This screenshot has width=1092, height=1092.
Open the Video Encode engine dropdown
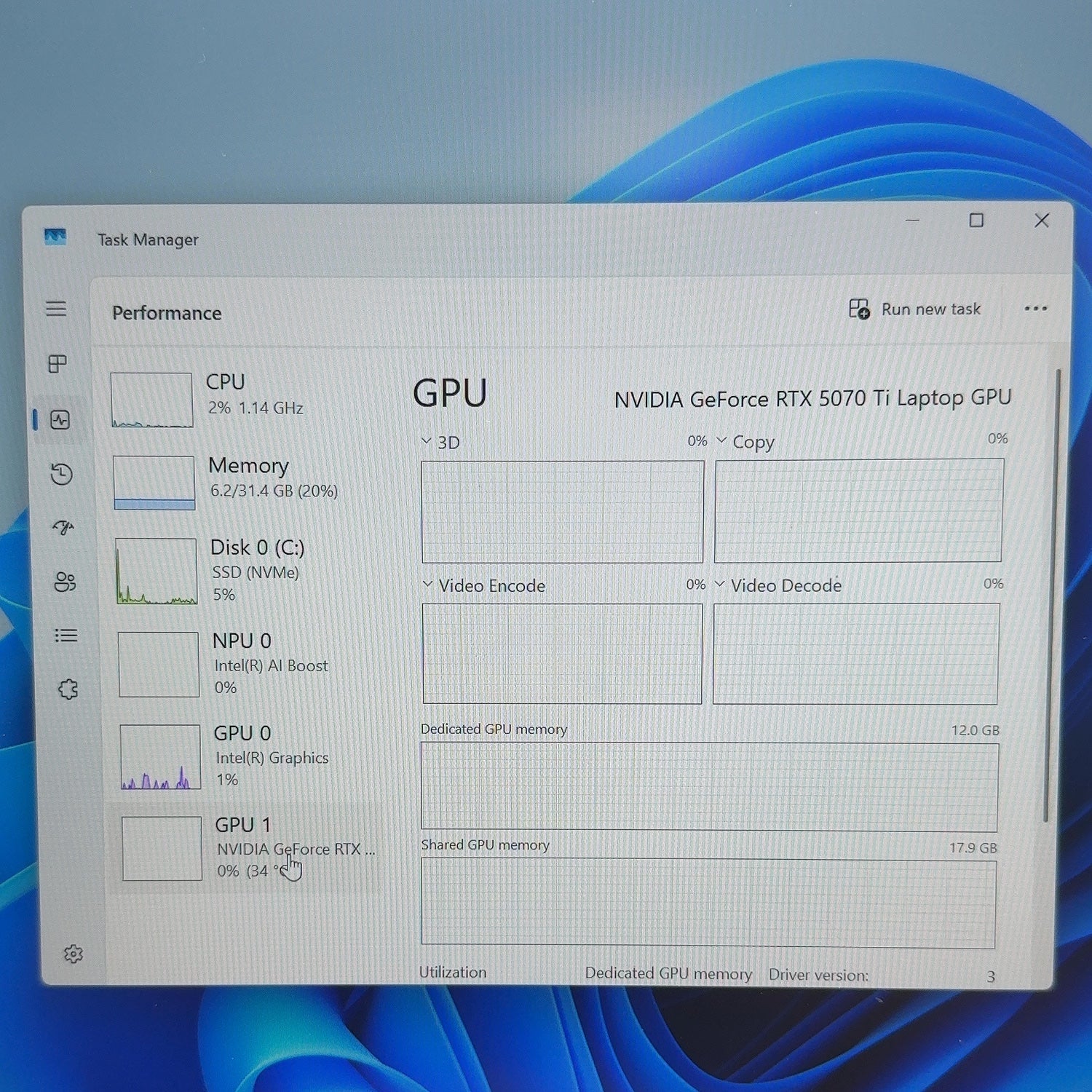pos(427,585)
